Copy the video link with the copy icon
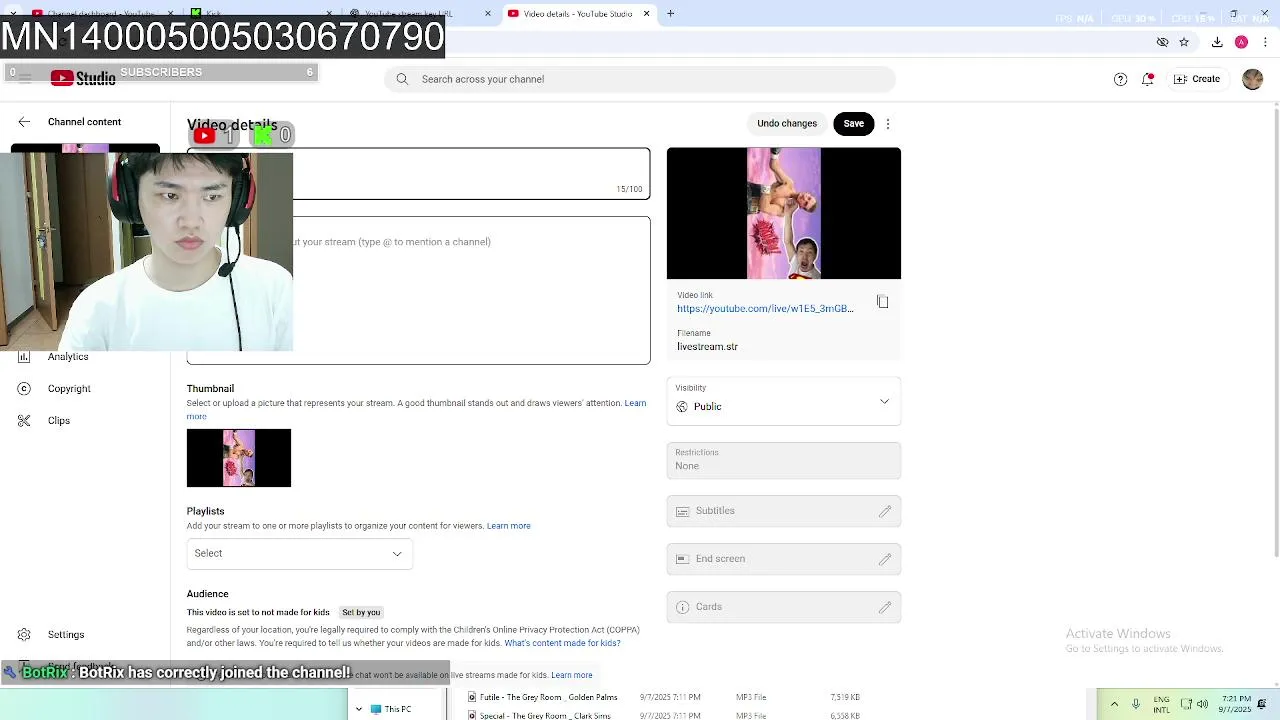The image size is (1280, 720). click(882, 302)
